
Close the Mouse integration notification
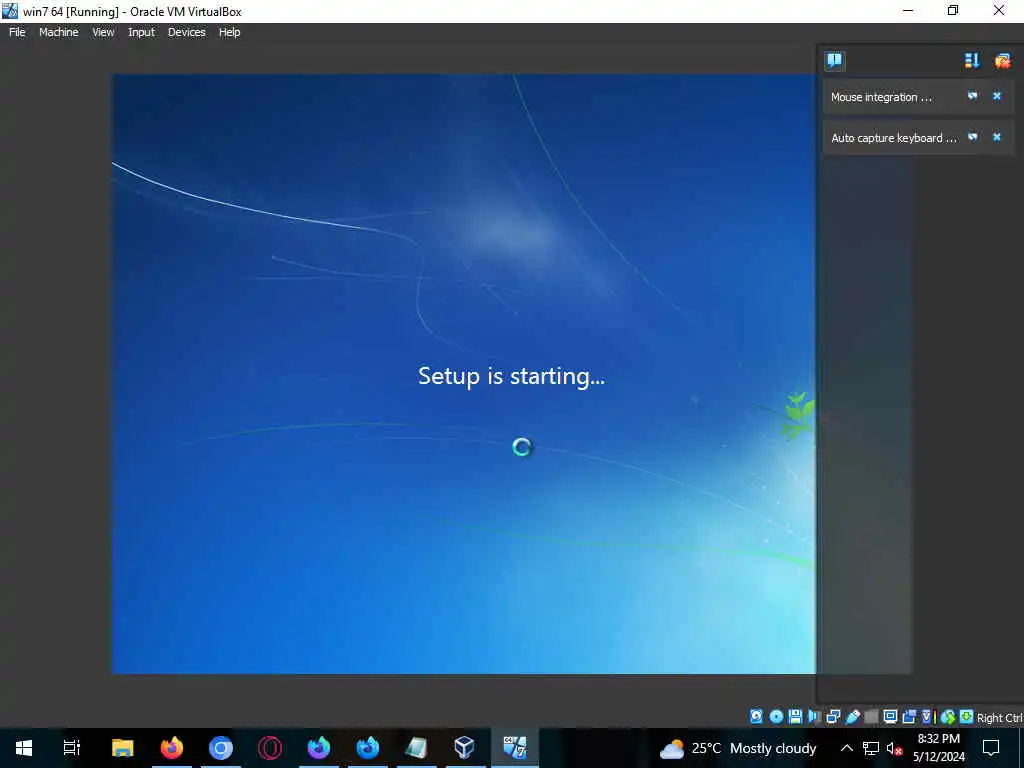coord(997,96)
